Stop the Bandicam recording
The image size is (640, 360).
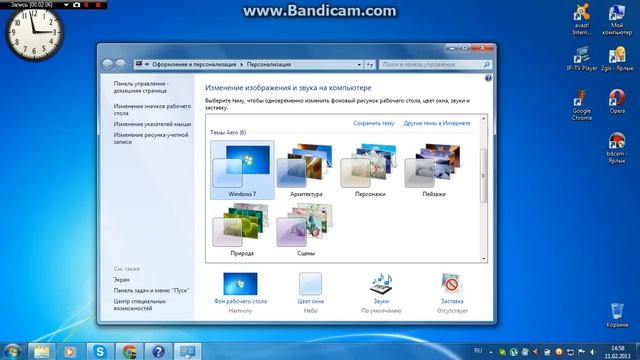tap(98, 5)
